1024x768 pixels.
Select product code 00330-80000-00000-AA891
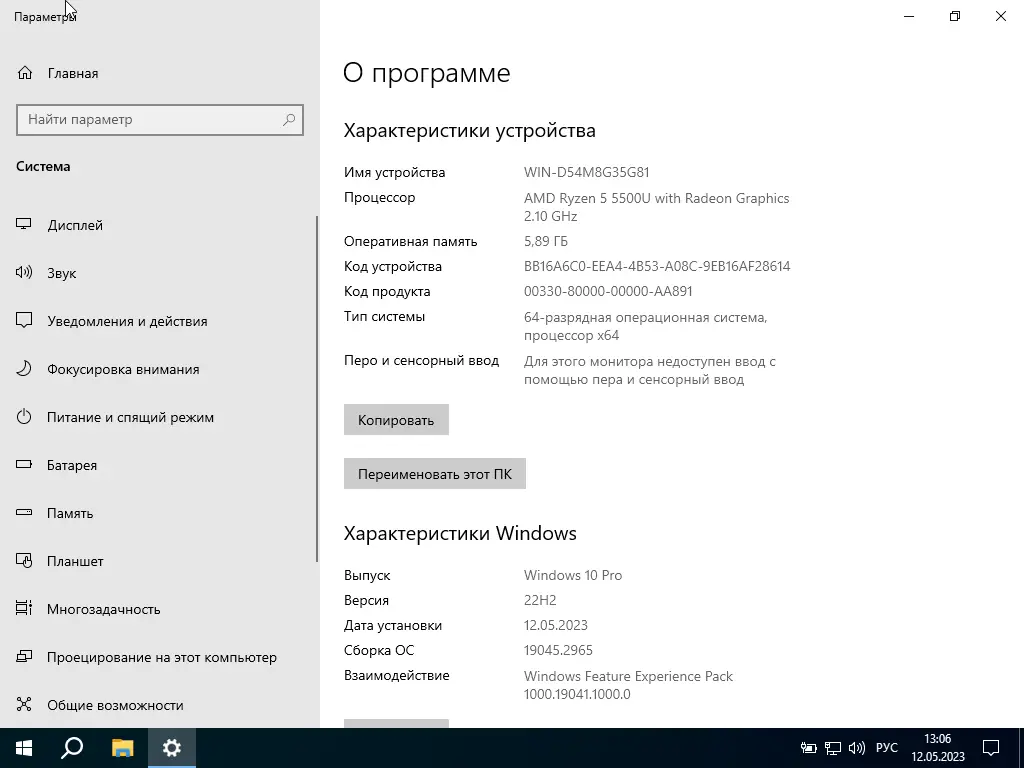tap(608, 291)
